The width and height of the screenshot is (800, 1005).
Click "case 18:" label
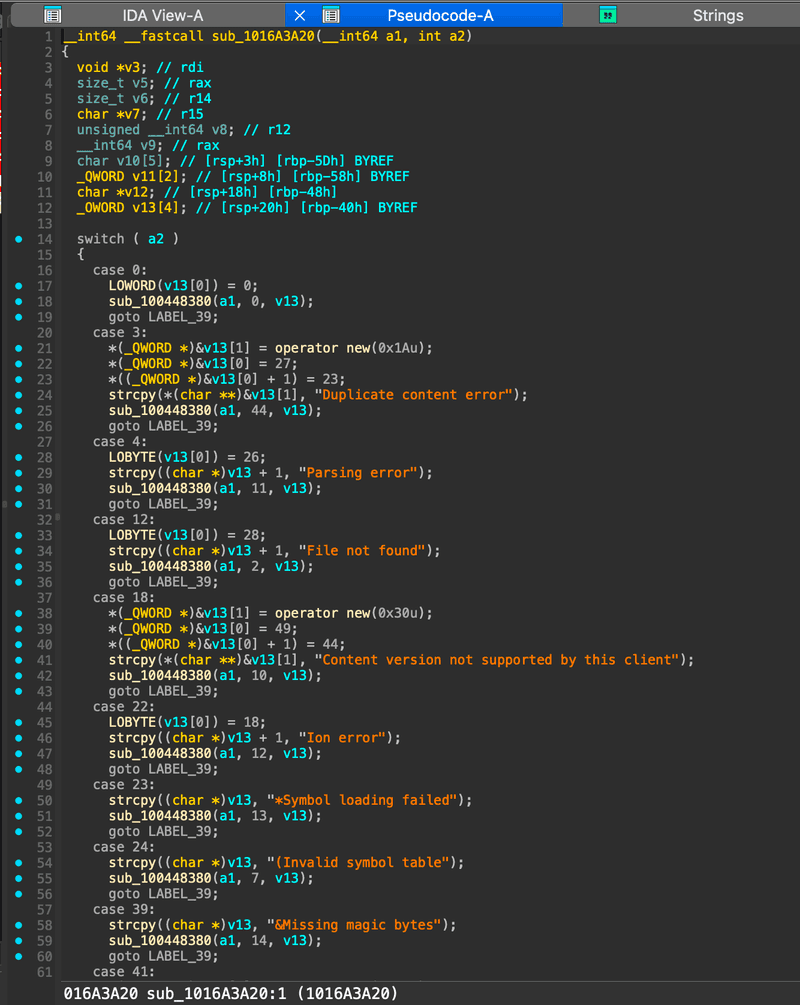(124, 597)
